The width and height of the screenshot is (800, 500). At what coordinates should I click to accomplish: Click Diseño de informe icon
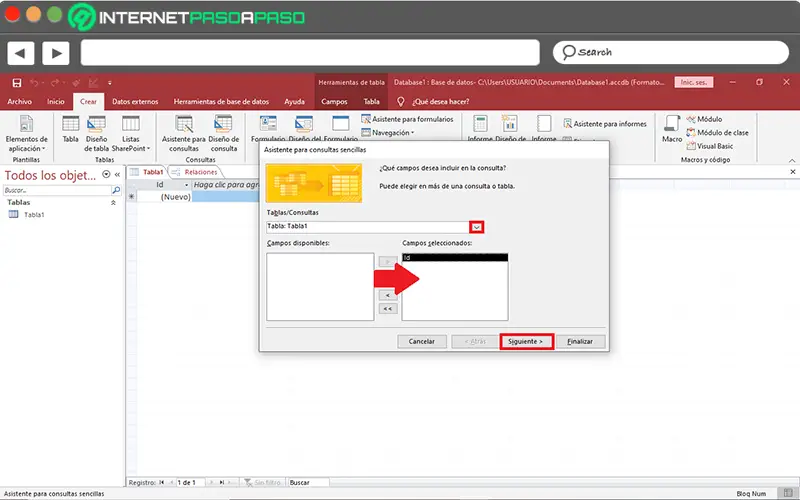(x=509, y=123)
